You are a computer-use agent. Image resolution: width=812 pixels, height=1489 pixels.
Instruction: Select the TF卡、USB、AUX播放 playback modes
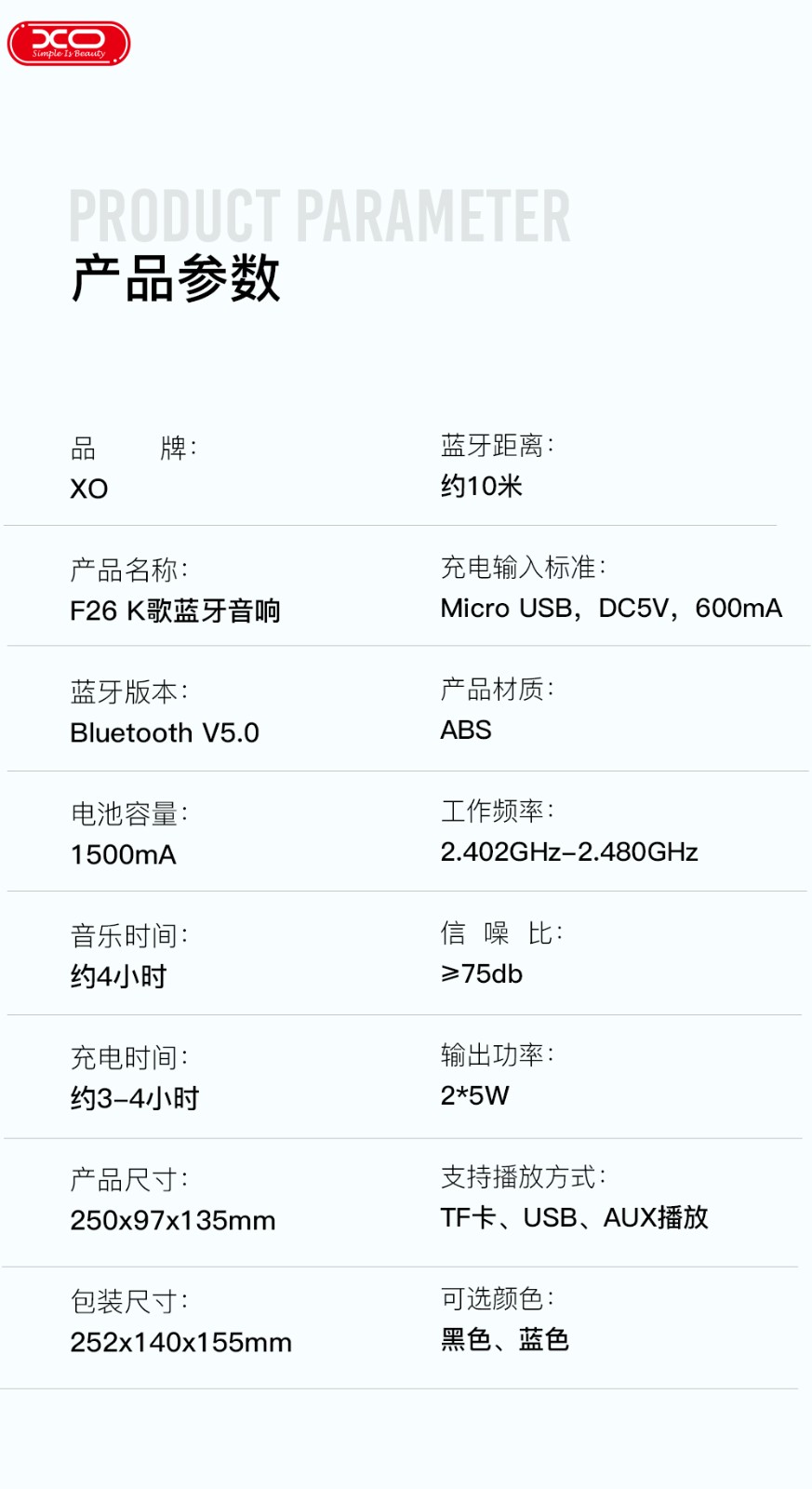click(575, 1217)
